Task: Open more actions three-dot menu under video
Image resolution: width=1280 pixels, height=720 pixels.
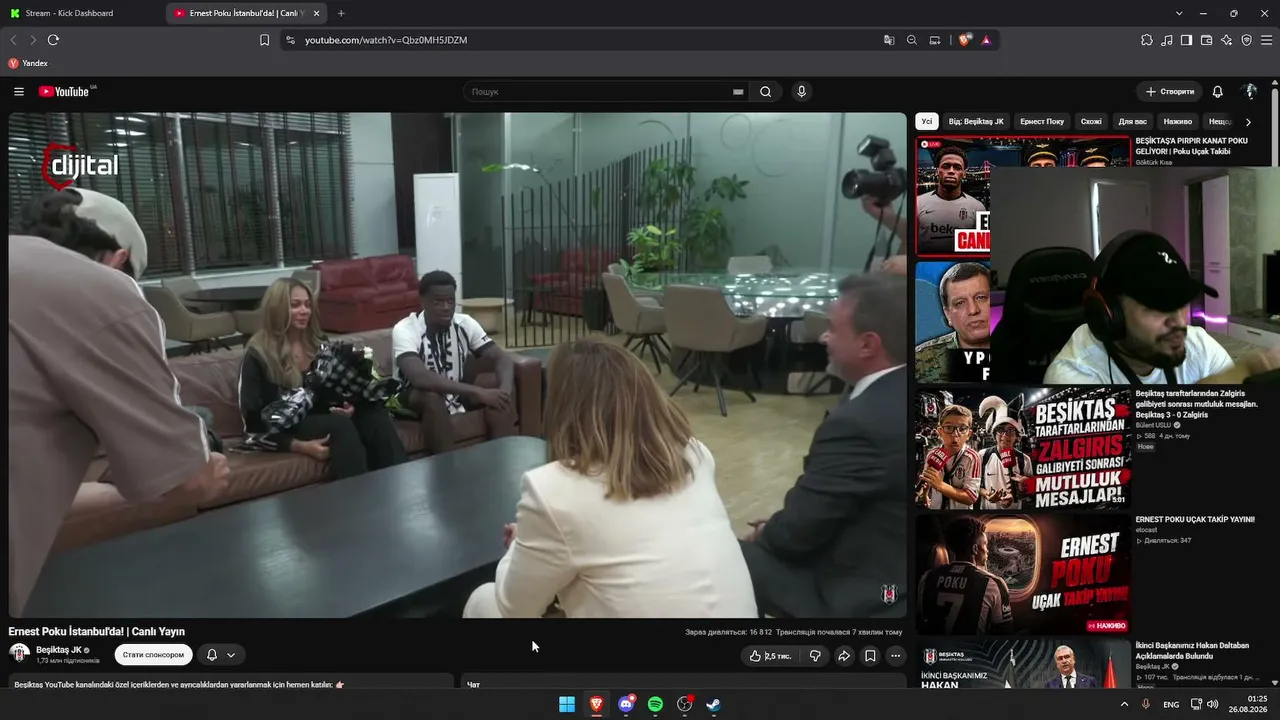Action: (896, 656)
